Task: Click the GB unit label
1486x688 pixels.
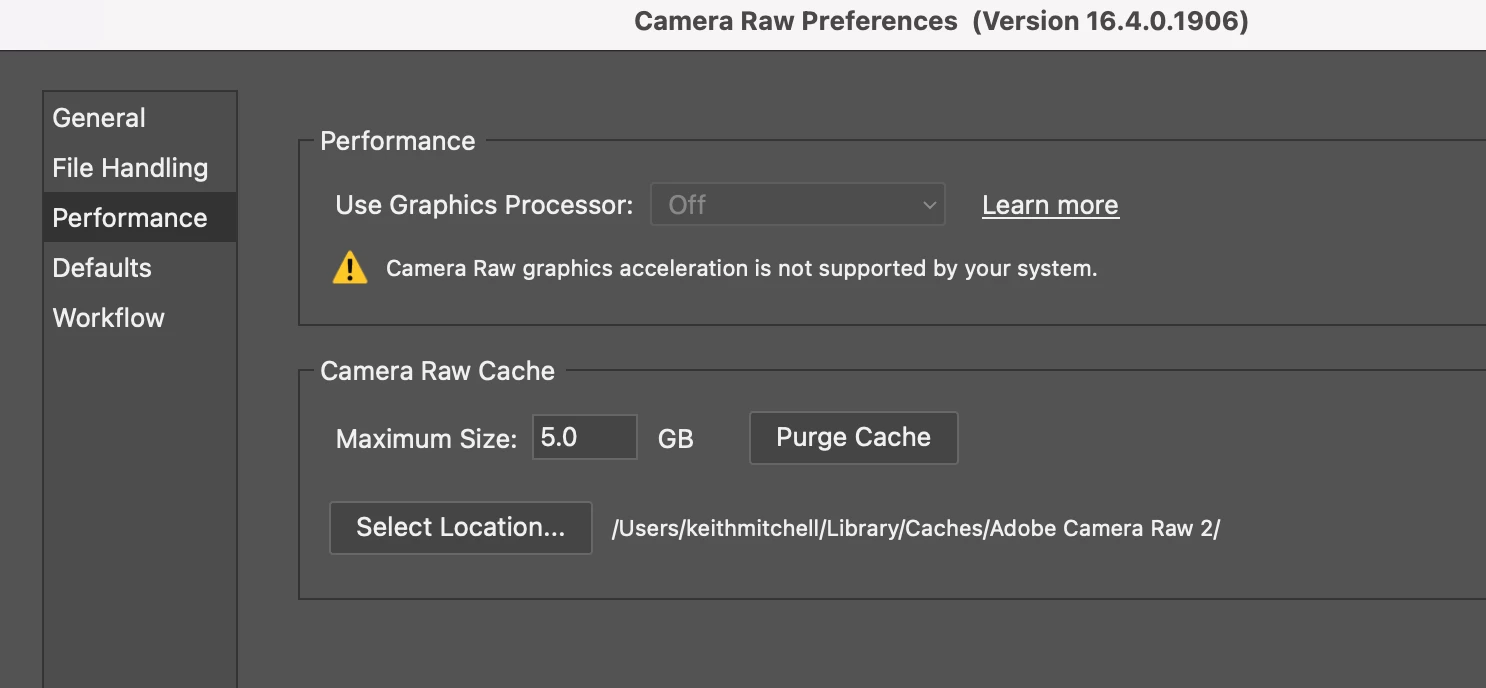Action: 675,439
